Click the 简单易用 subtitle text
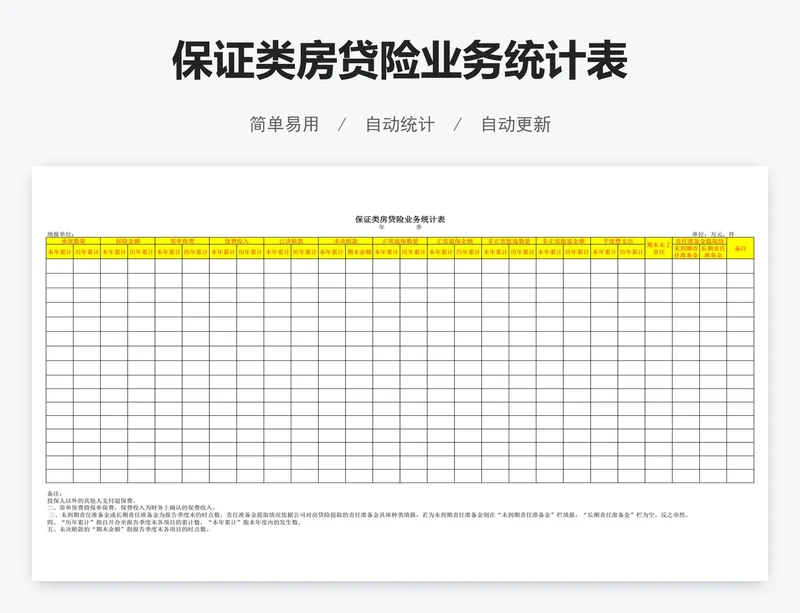800x613 pixels. click(284, 124)
